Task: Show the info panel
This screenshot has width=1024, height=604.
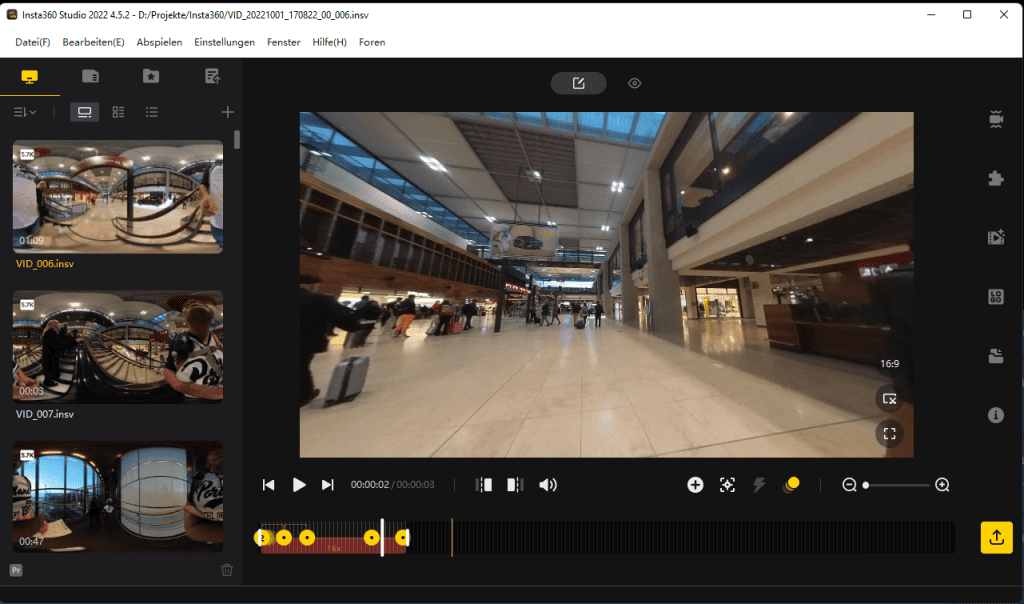Action: click(x=995, y=414)
